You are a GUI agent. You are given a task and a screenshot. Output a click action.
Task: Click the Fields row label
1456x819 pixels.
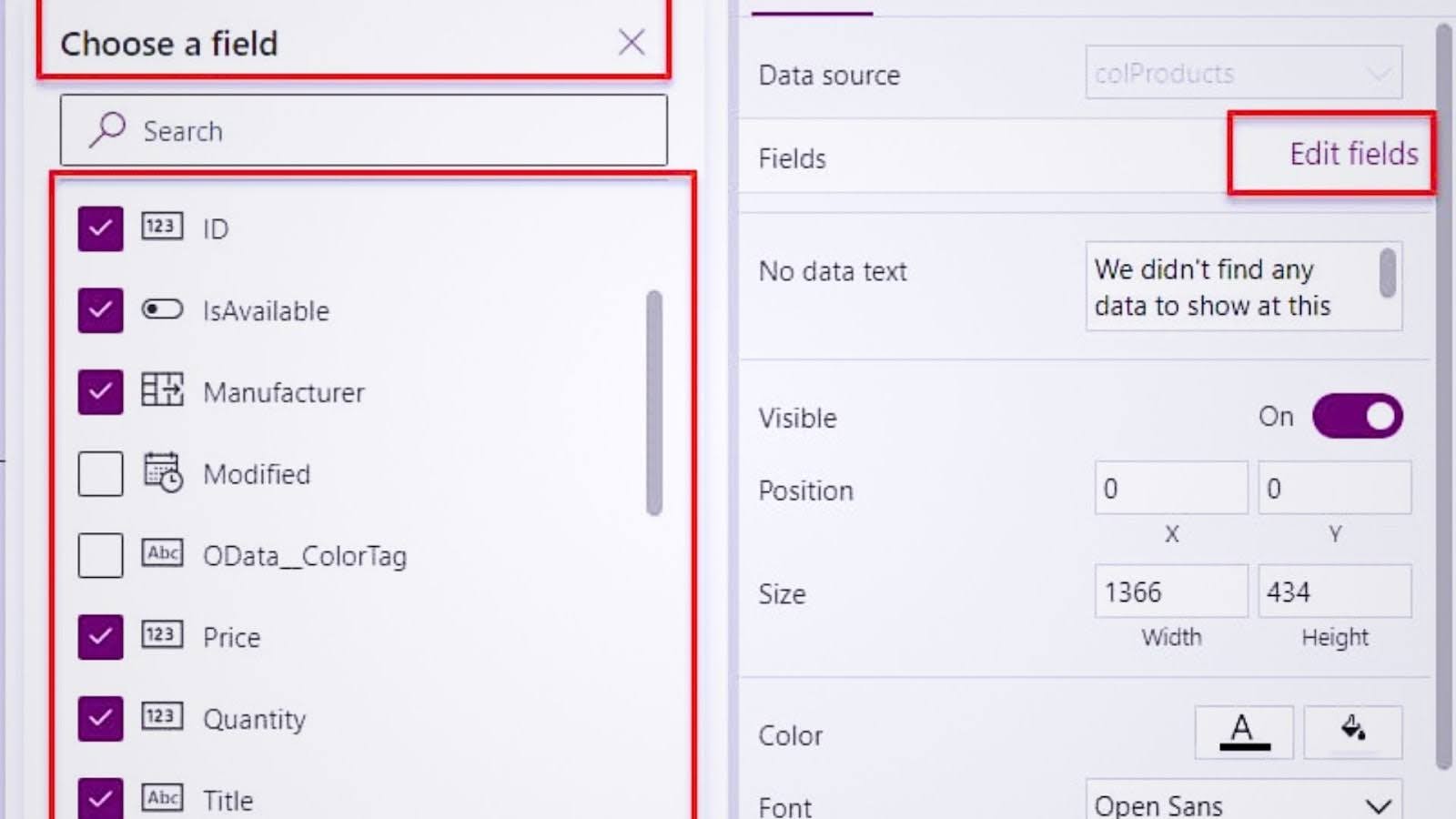[x=791, y=157]
